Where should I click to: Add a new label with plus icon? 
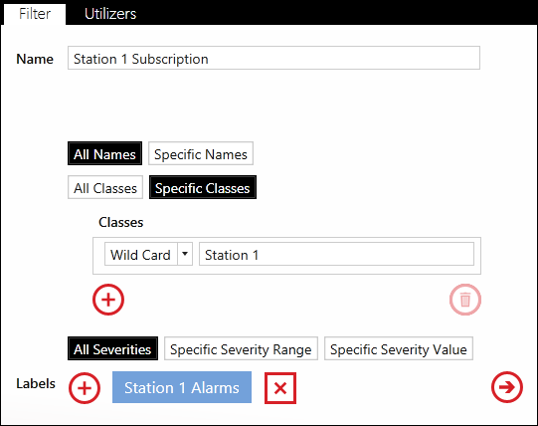[84, 388]
